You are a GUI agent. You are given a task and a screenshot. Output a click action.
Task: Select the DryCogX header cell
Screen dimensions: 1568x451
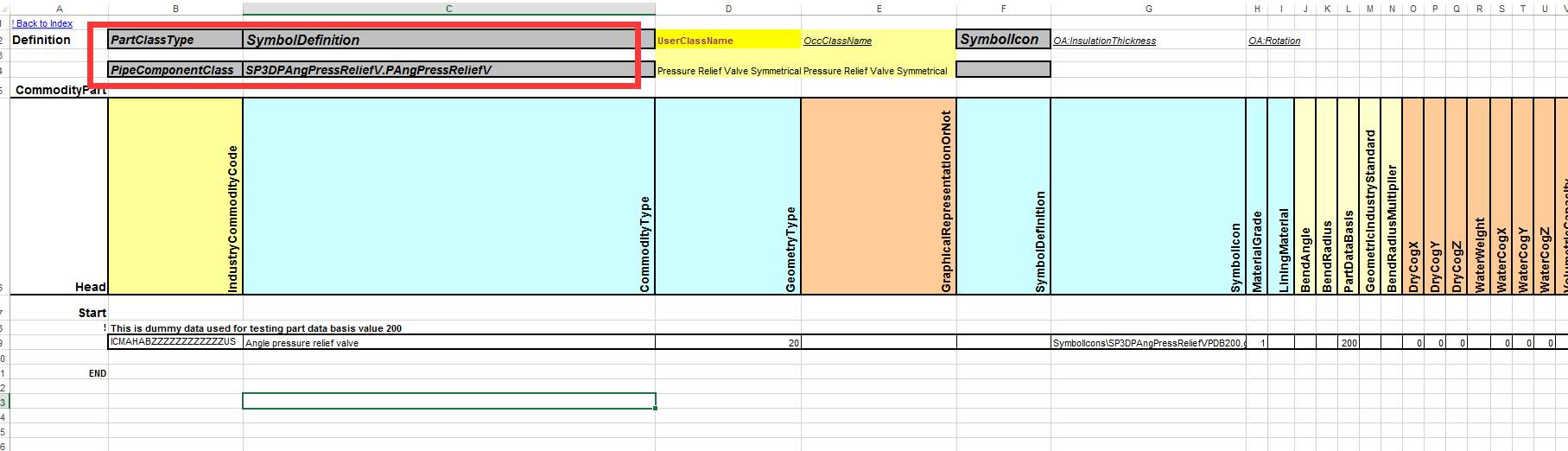click(x=1413, y=196)
